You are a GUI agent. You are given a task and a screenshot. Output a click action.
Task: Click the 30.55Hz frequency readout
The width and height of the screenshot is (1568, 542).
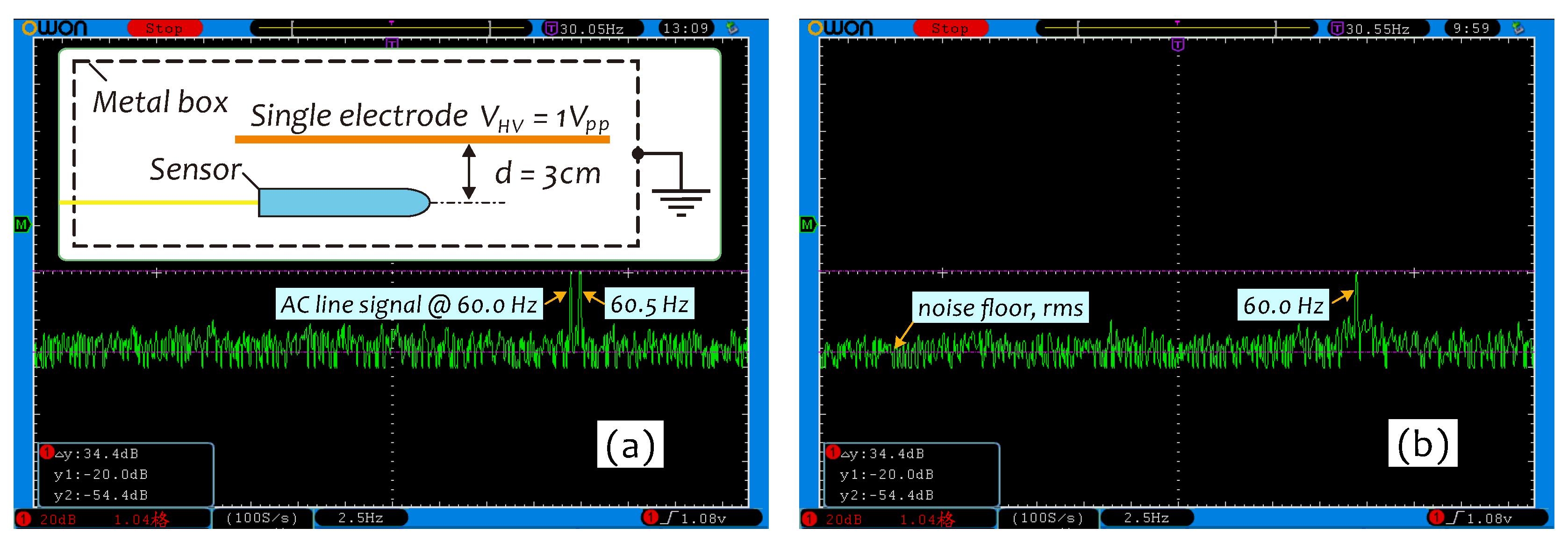pos(1377,29)
